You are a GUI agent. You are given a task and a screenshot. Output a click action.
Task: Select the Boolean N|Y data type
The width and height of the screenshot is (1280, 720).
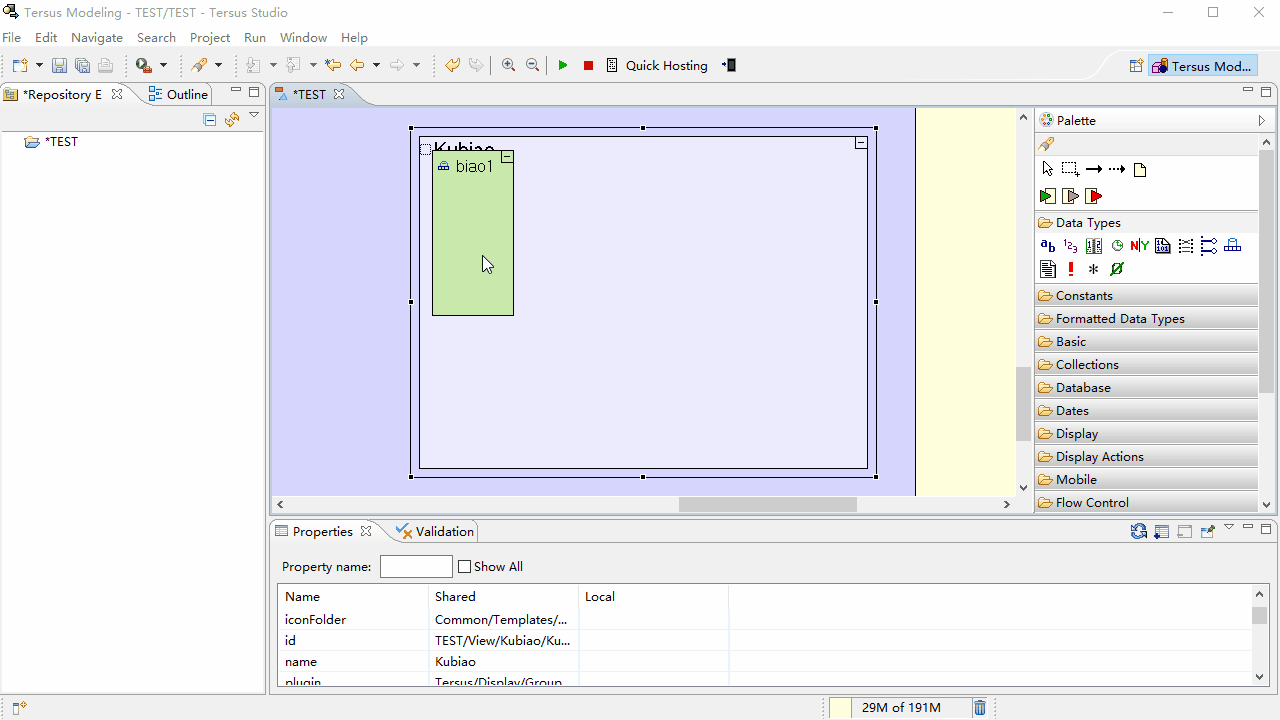[x=1140, y=246]
